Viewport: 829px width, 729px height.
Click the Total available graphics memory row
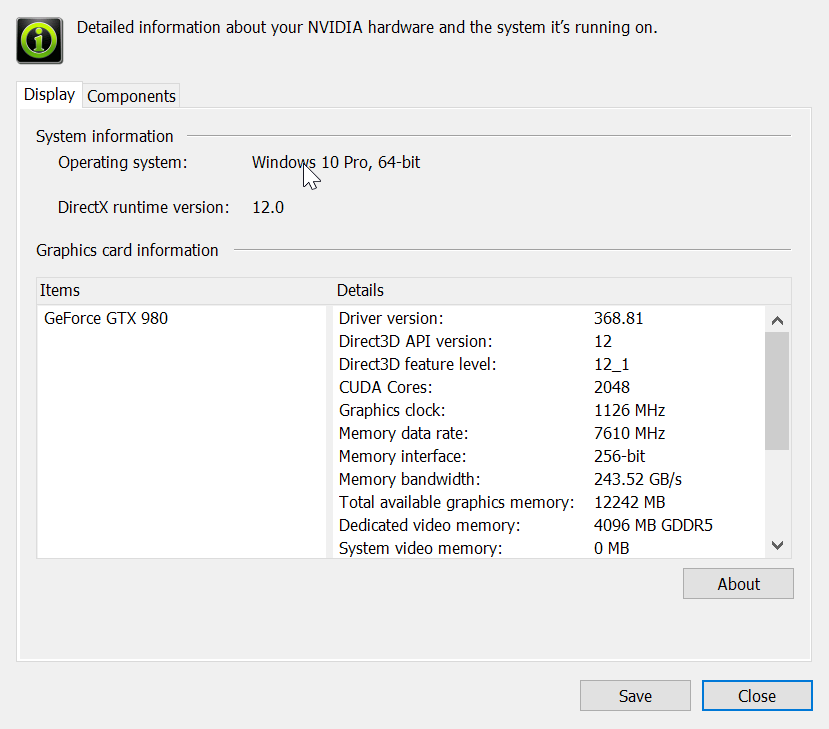point(550,502)
